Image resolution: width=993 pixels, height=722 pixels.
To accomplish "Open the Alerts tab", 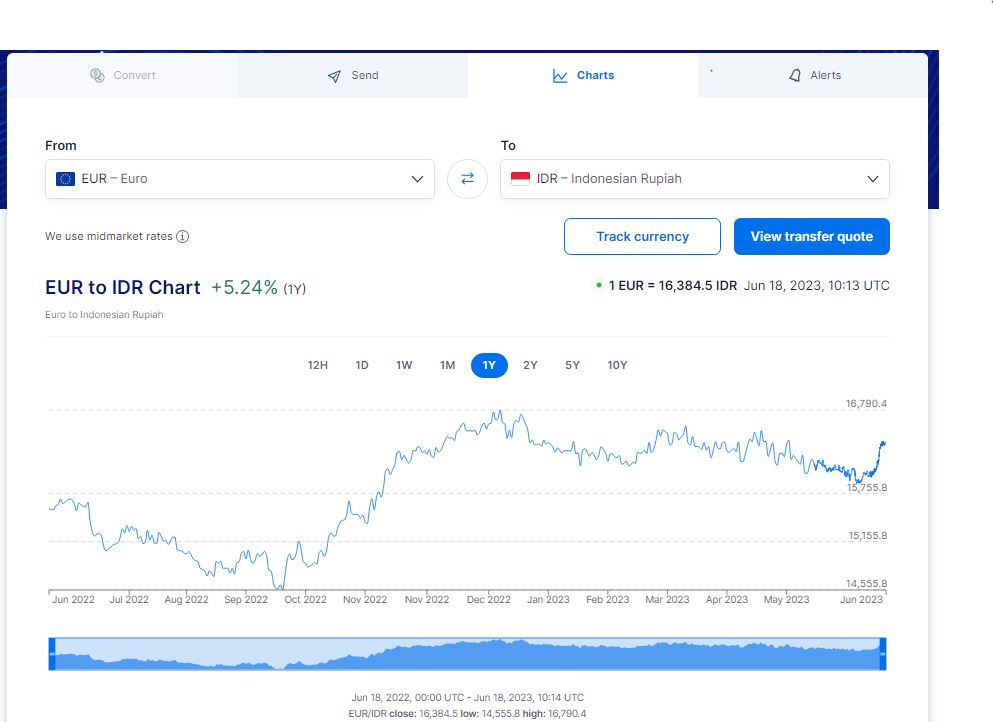I will (813, 76).
